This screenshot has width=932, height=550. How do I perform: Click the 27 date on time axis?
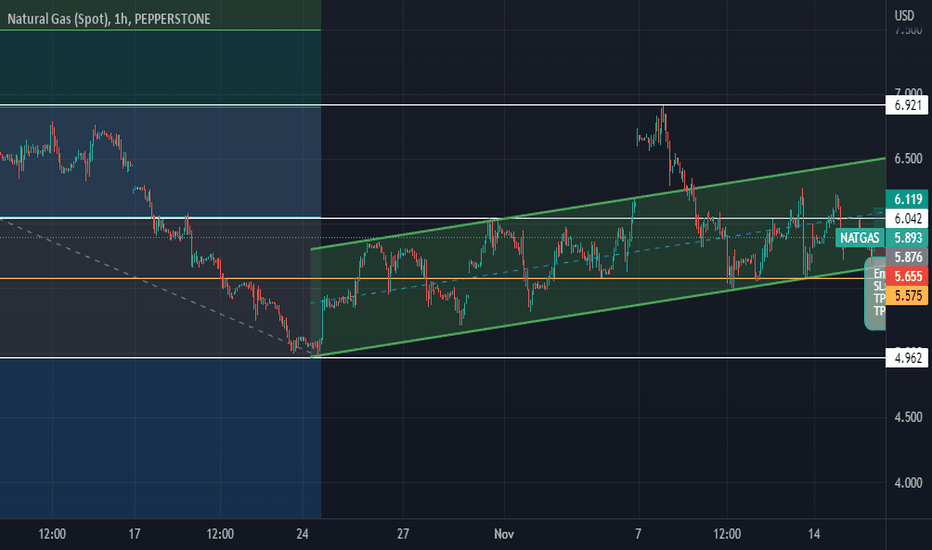coord(403,534)
